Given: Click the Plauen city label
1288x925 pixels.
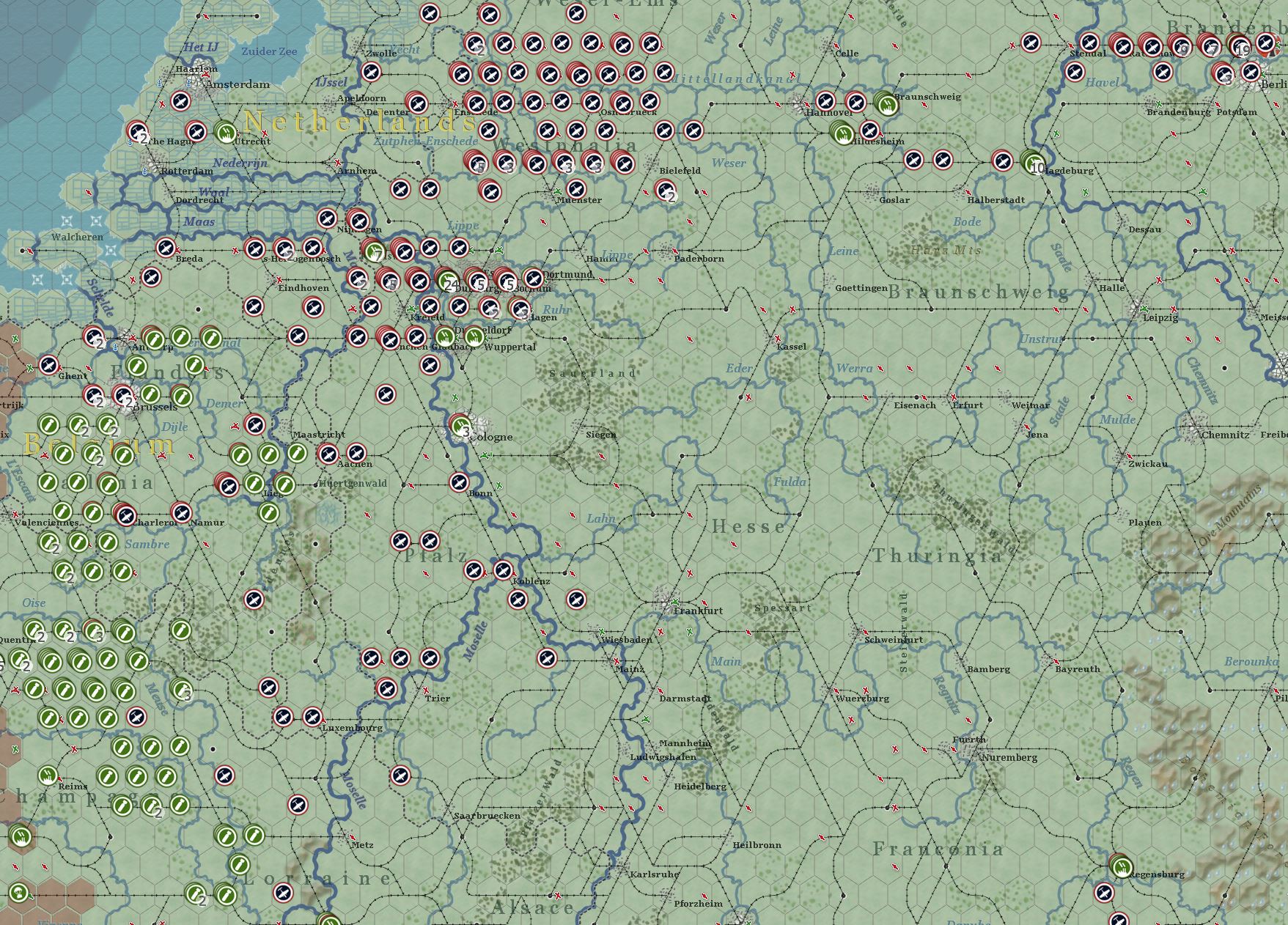Looking at the screenshot, I should point(1145,523).
